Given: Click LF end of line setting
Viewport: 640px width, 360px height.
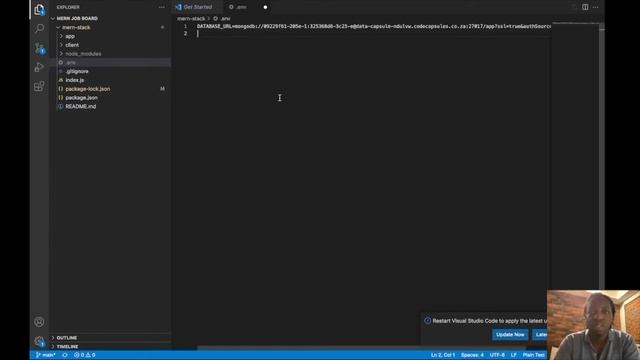Looking at the screenshot, I should (x=514, y=355).
